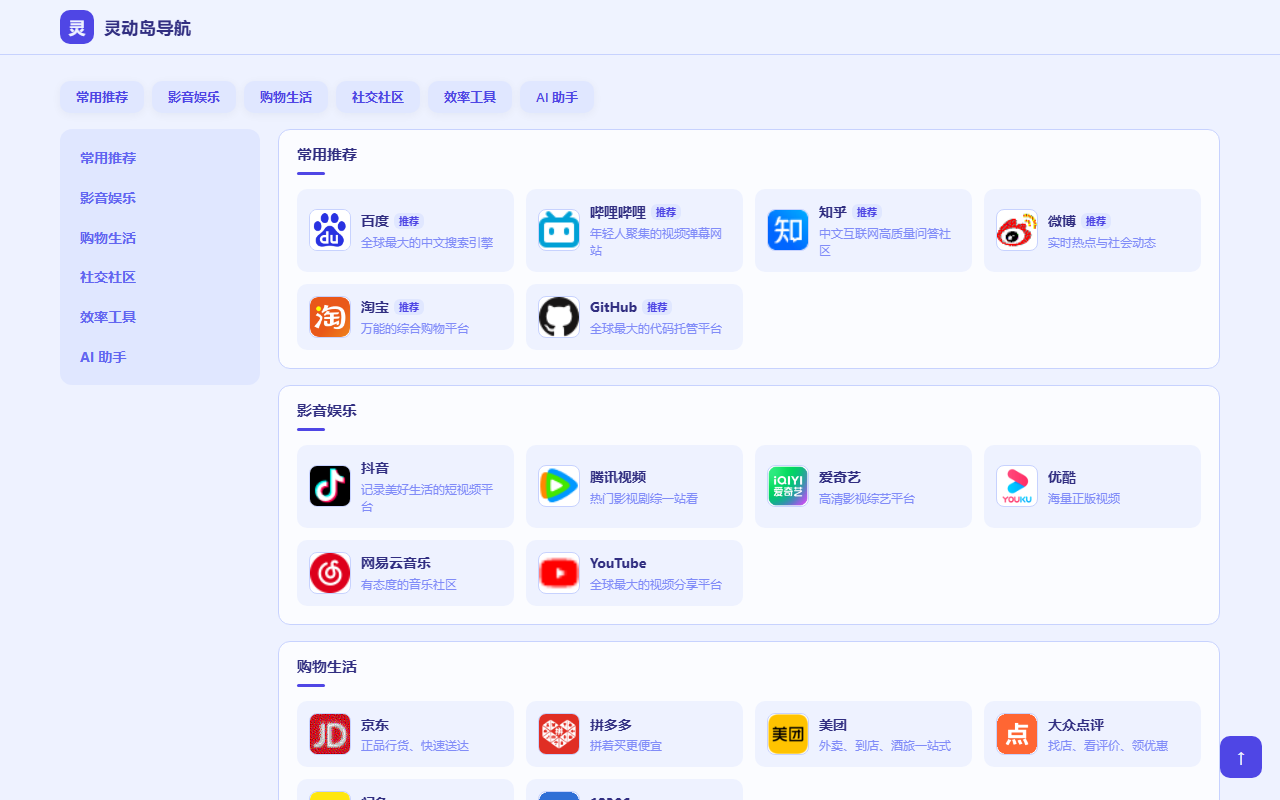Viewport: 1280px width, 800px height.
Task: Click the YouTube play icon
Action: coord(559,573)
